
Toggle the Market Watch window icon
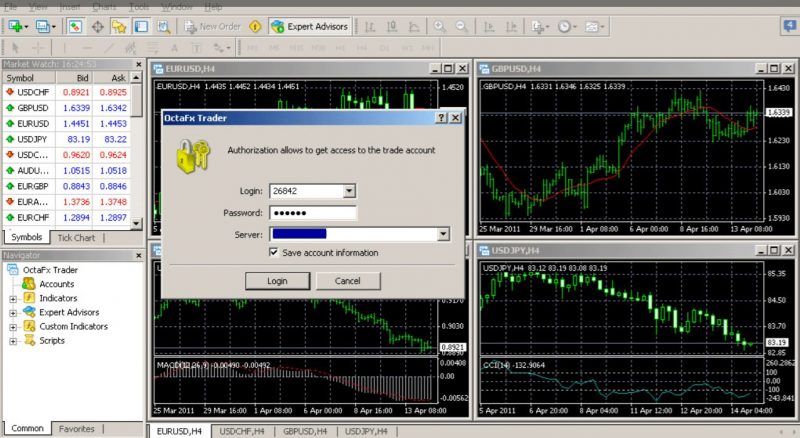pyautogui.click(x=75, y=27)
